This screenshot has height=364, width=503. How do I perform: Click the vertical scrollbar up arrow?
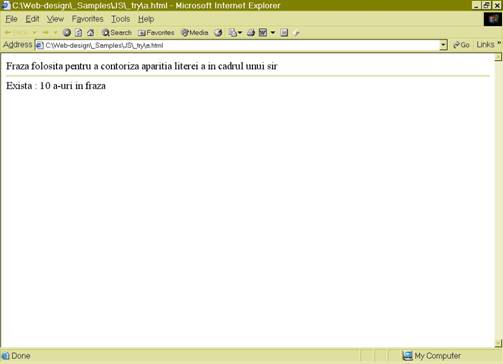click(498, 57)
